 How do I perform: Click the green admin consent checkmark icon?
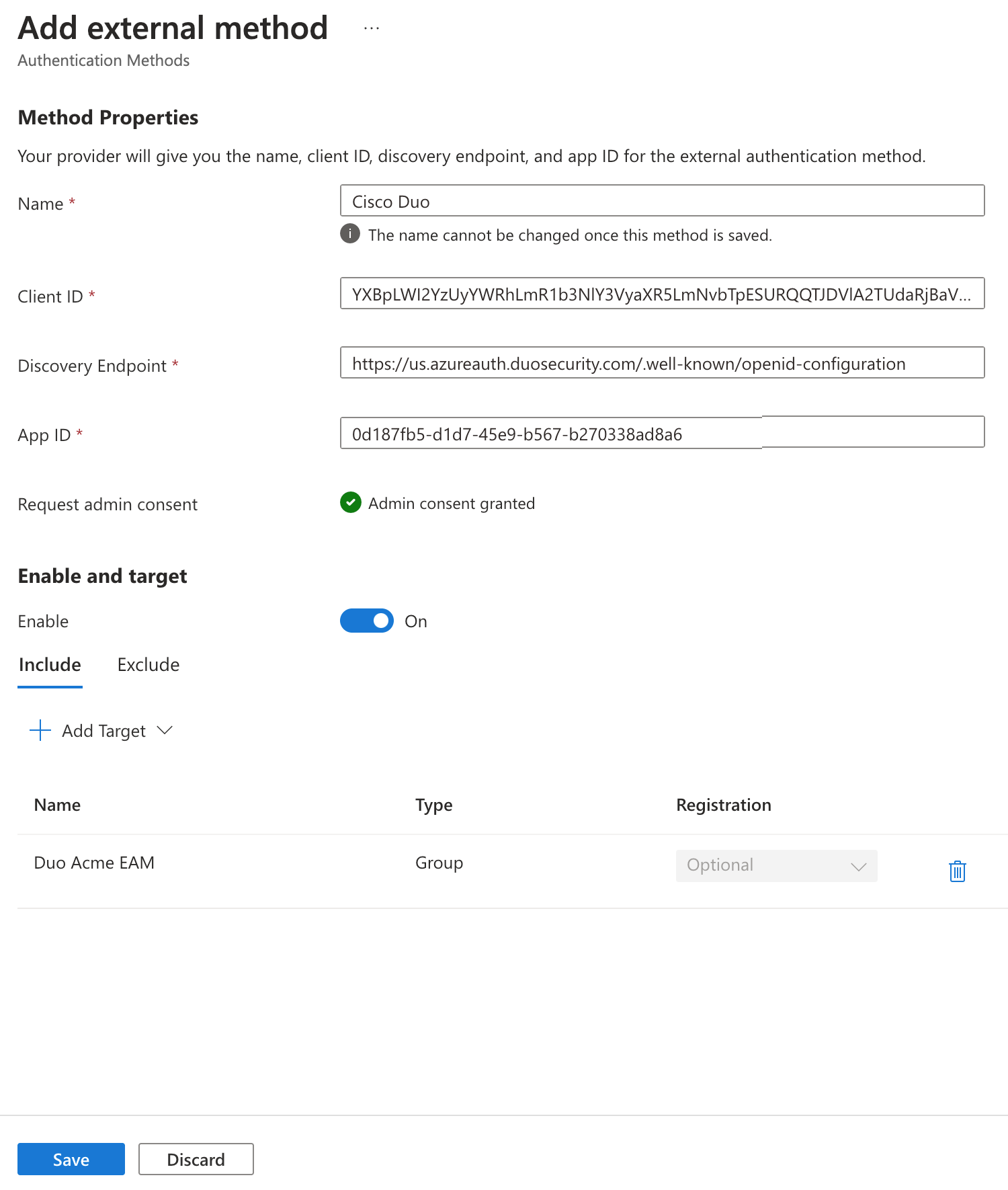351,503
